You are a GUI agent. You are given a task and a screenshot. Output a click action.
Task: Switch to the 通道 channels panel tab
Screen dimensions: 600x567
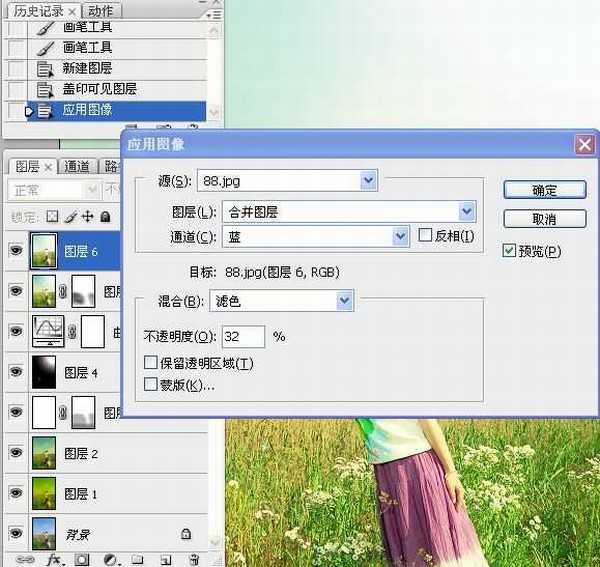[x=77, y=166]
